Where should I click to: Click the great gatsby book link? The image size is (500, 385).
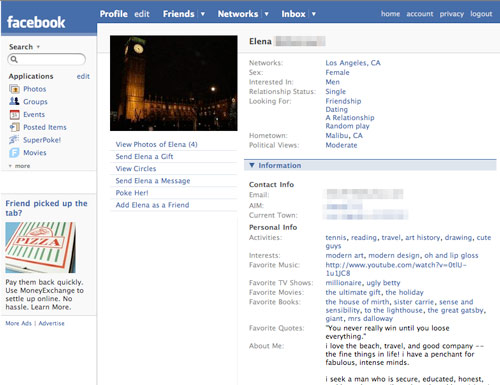pos(455,310)
